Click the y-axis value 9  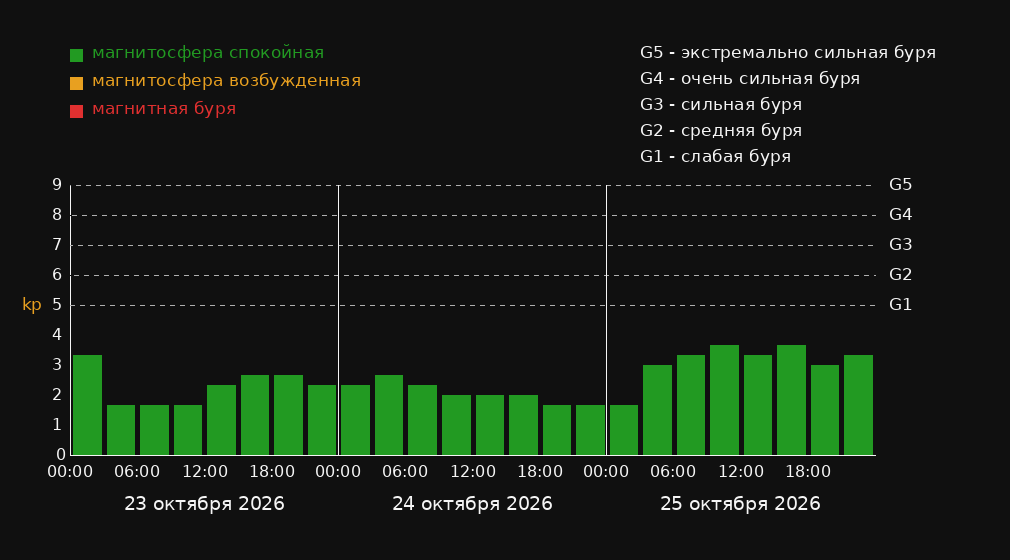coord(57,185)
